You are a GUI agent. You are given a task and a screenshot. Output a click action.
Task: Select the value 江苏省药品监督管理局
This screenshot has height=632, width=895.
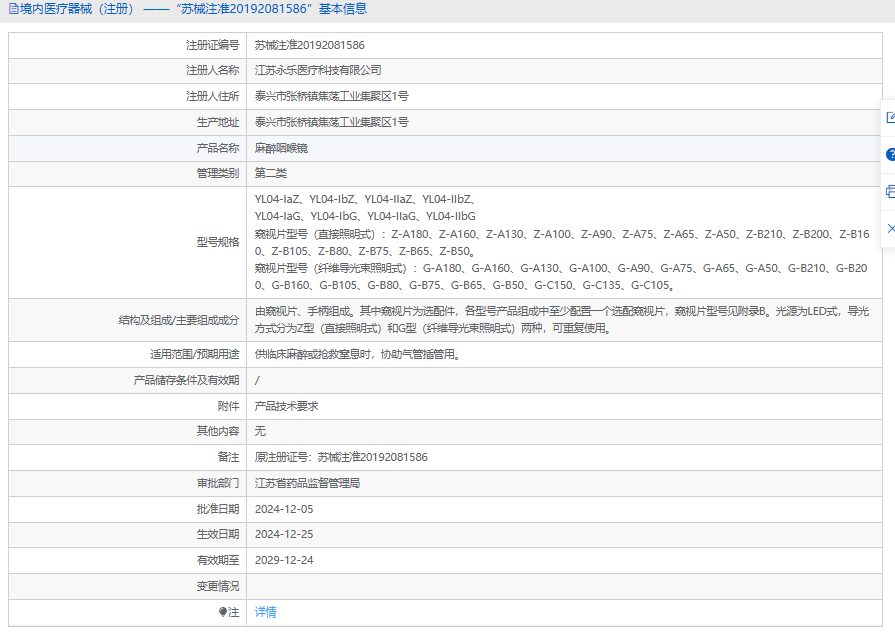coord(307,484)
